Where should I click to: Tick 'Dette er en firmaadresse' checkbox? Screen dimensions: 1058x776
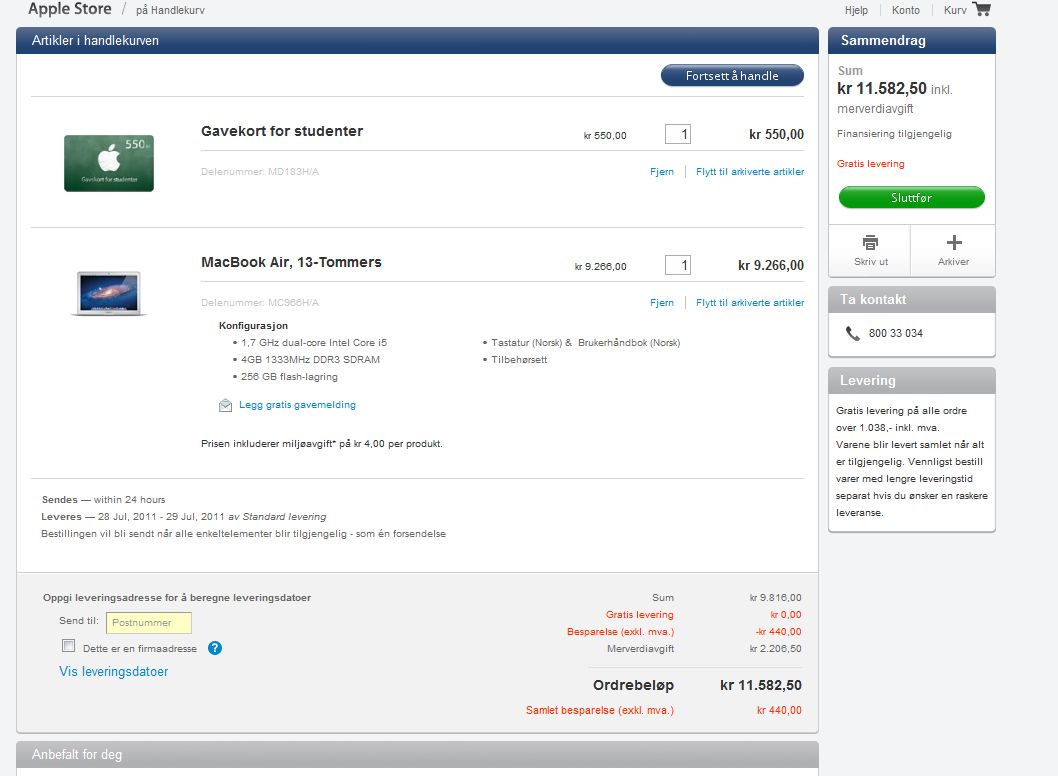[68, 646]
